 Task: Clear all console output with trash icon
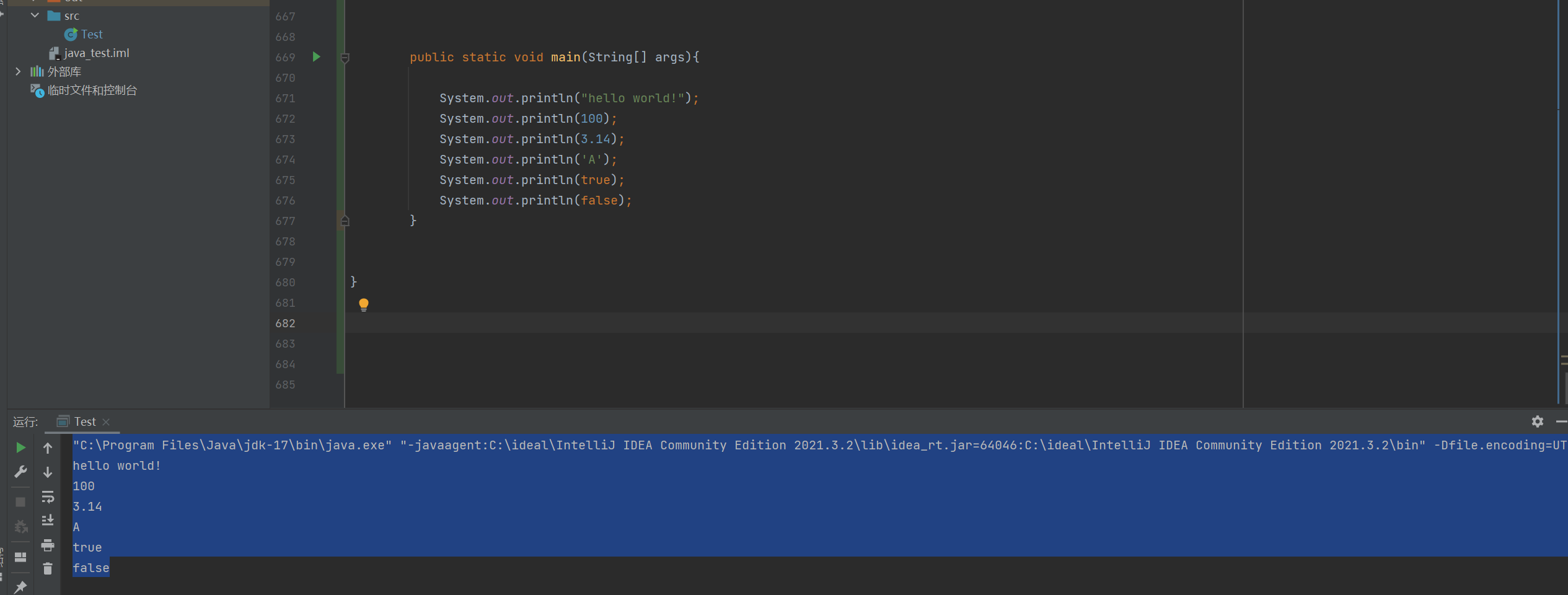48,568
